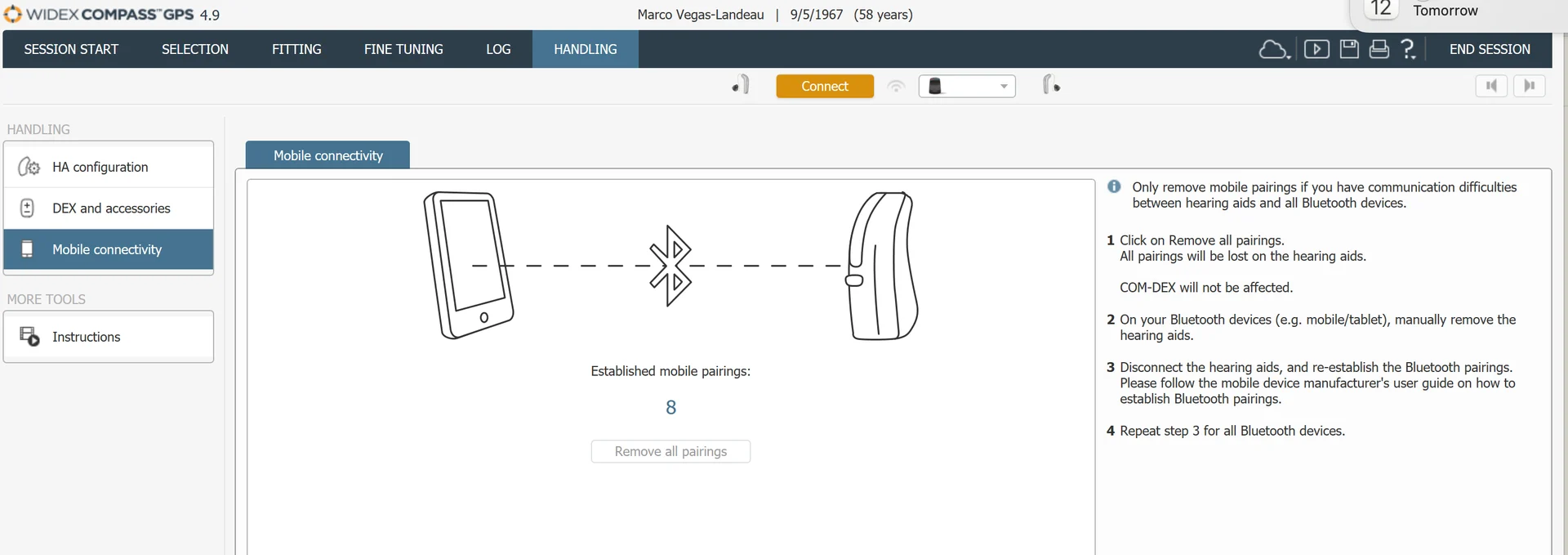Click the "Repeat step 3 for all Bluetooth devices." text
The image size is (1568, 555).
[x=1232, y=431]
